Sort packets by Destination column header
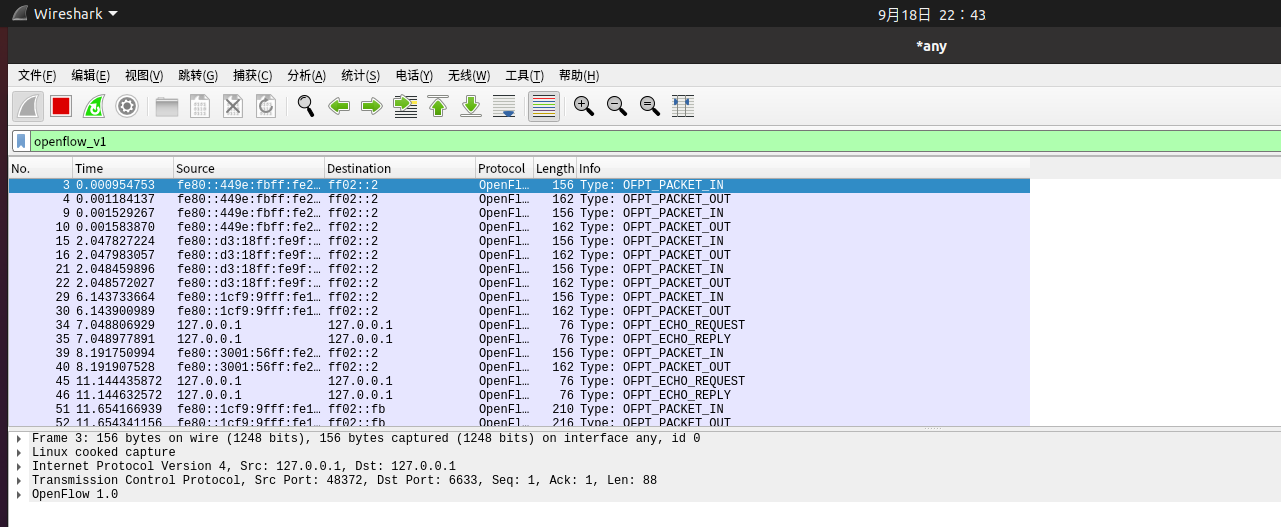 [x=400, y=168]
